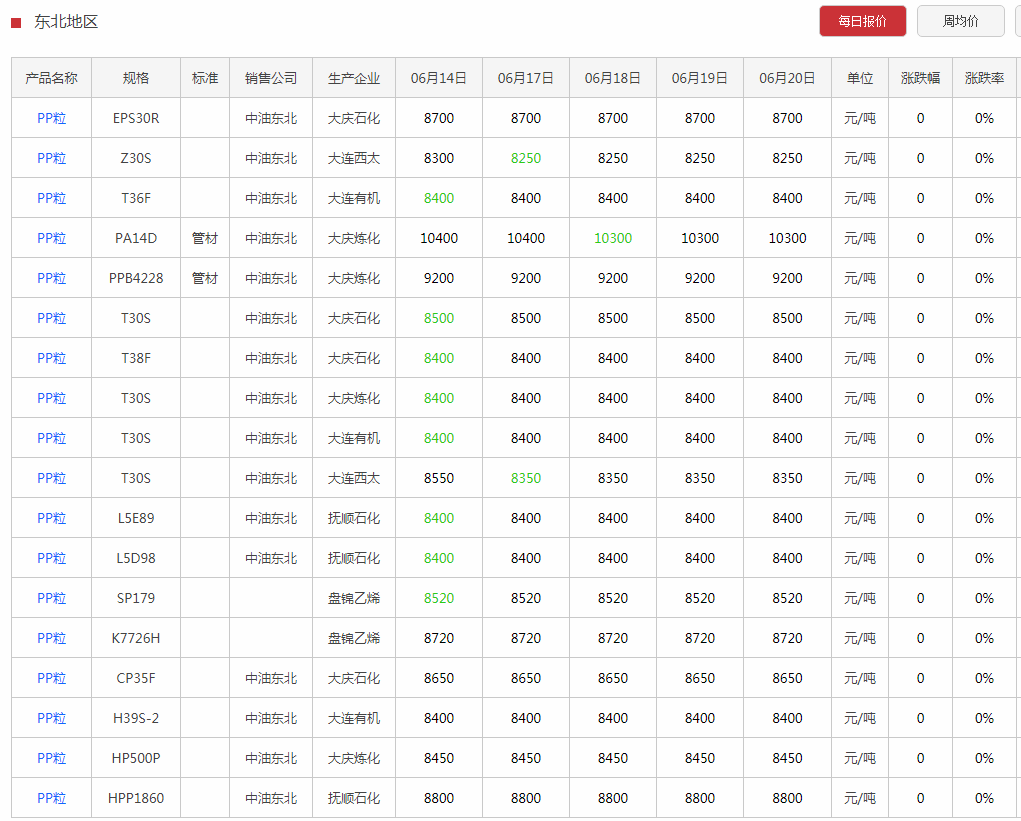1021x821 pixels.
Task: Open PP粒 link in K7726H row
Action: click(x=51, y=638)
